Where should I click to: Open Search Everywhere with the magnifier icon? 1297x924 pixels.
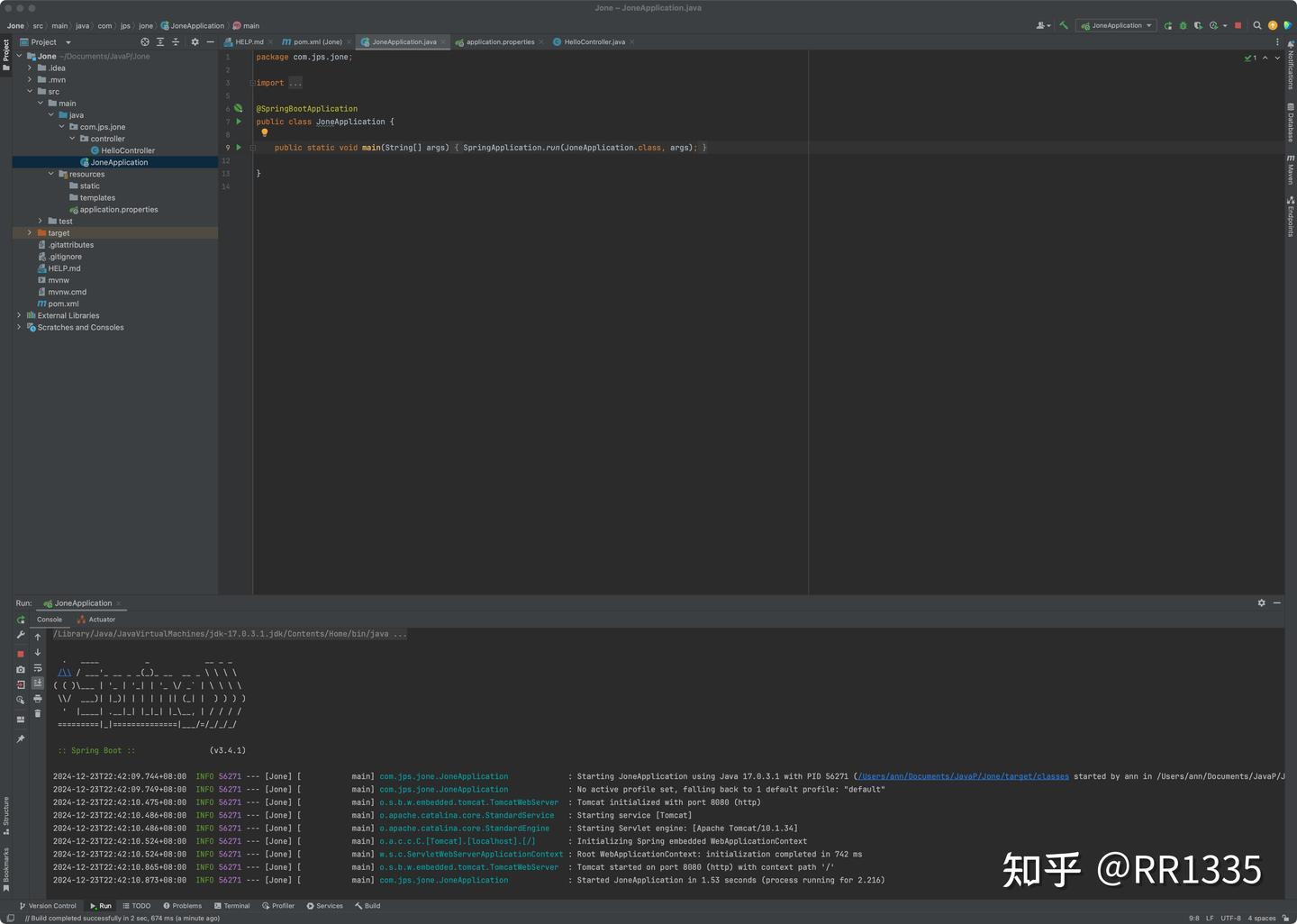click(x=1257, y=25)
